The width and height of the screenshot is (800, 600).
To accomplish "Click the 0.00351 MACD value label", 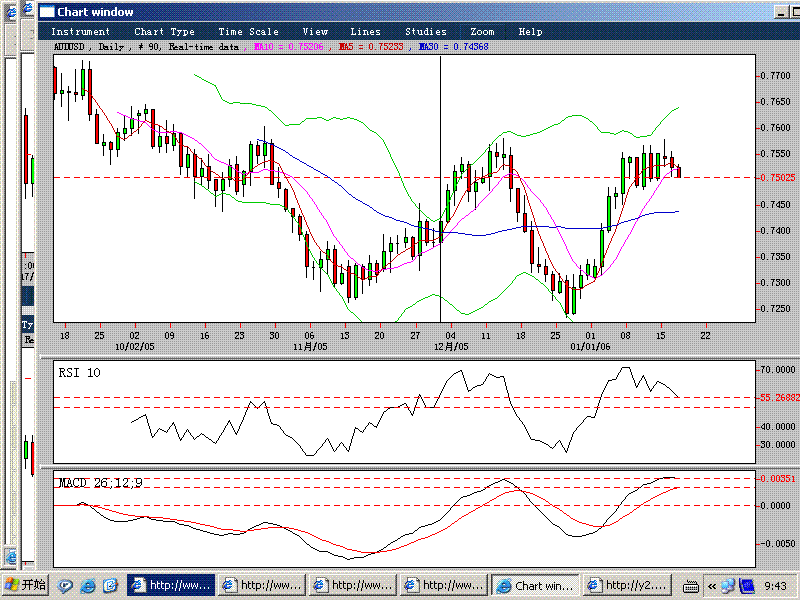I will click(x=778, y=479).
